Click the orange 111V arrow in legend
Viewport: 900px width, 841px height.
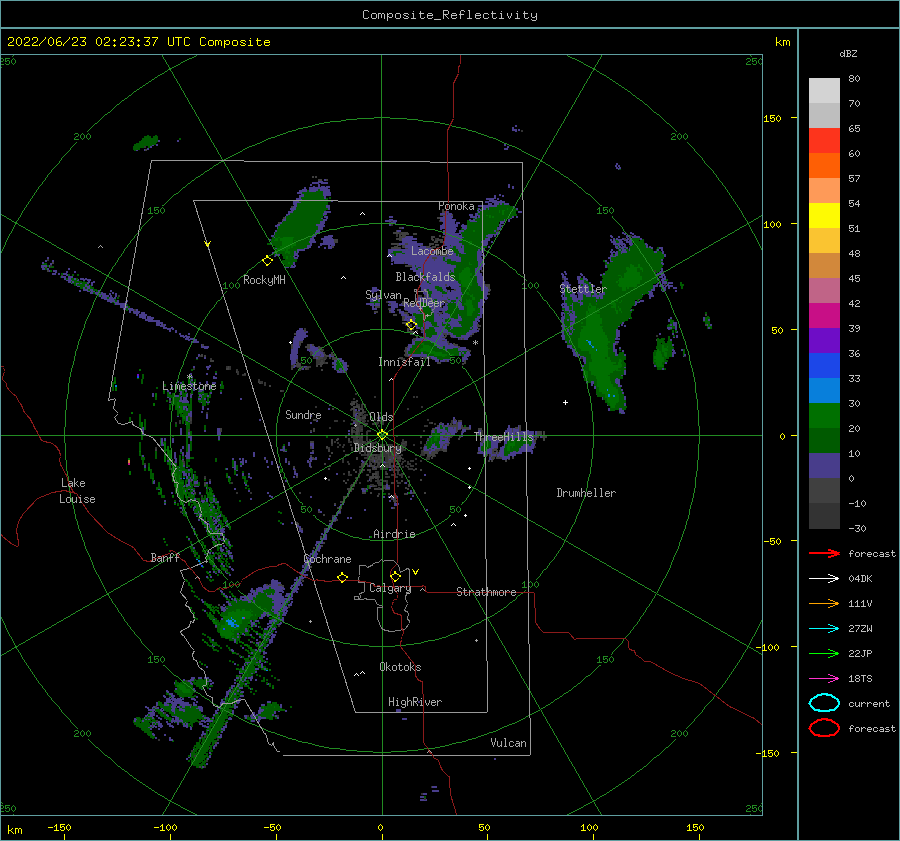(x=824, y=603)
